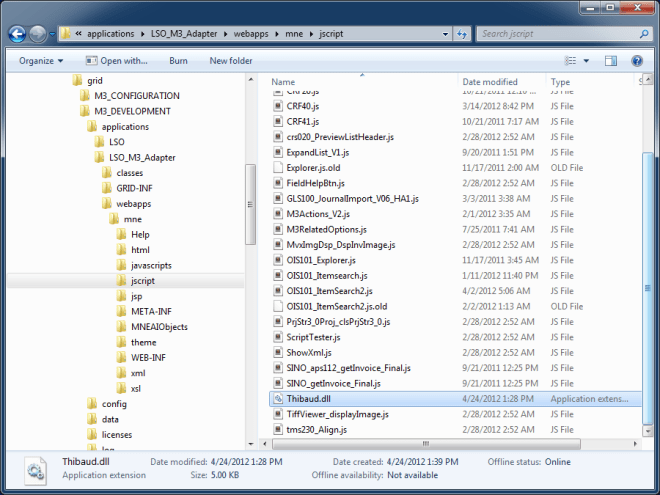This screenshot has width=660, height=495.
Task: Select the Thibaud.dll file icon
Action: click(x=279, y=398)
